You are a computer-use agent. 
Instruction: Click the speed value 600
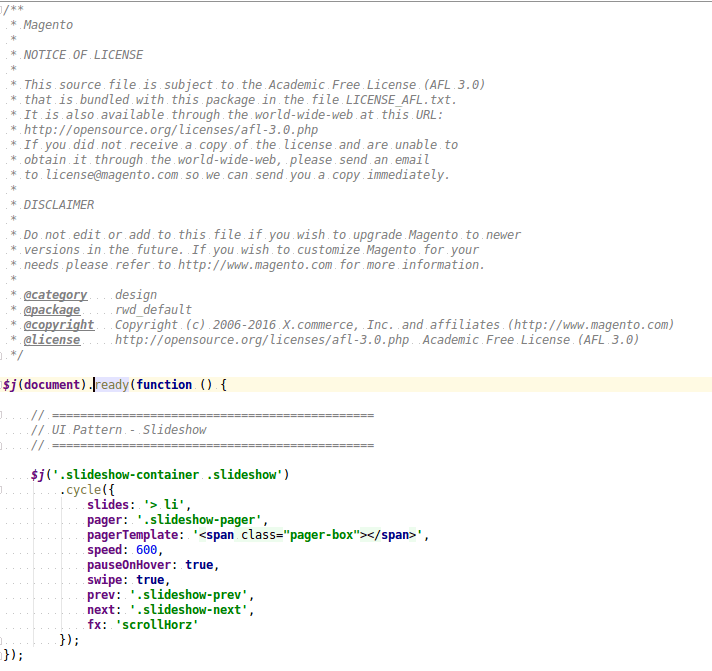(x=147, y=550)
